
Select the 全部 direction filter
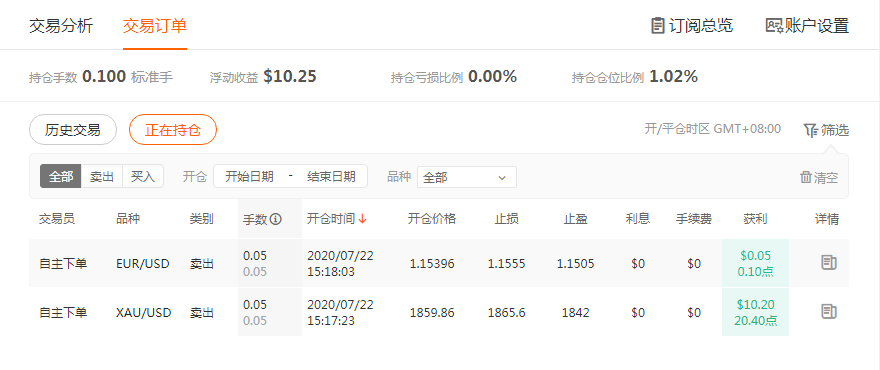pos(61,176)
